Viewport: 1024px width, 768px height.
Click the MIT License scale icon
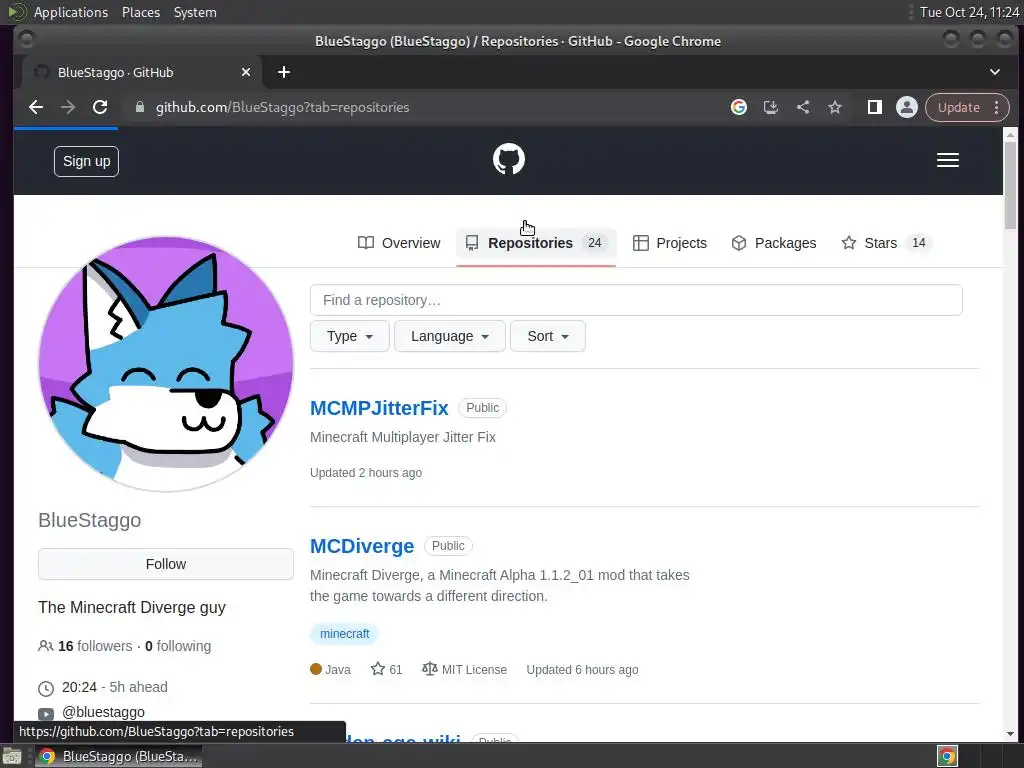tap(429, 669)
